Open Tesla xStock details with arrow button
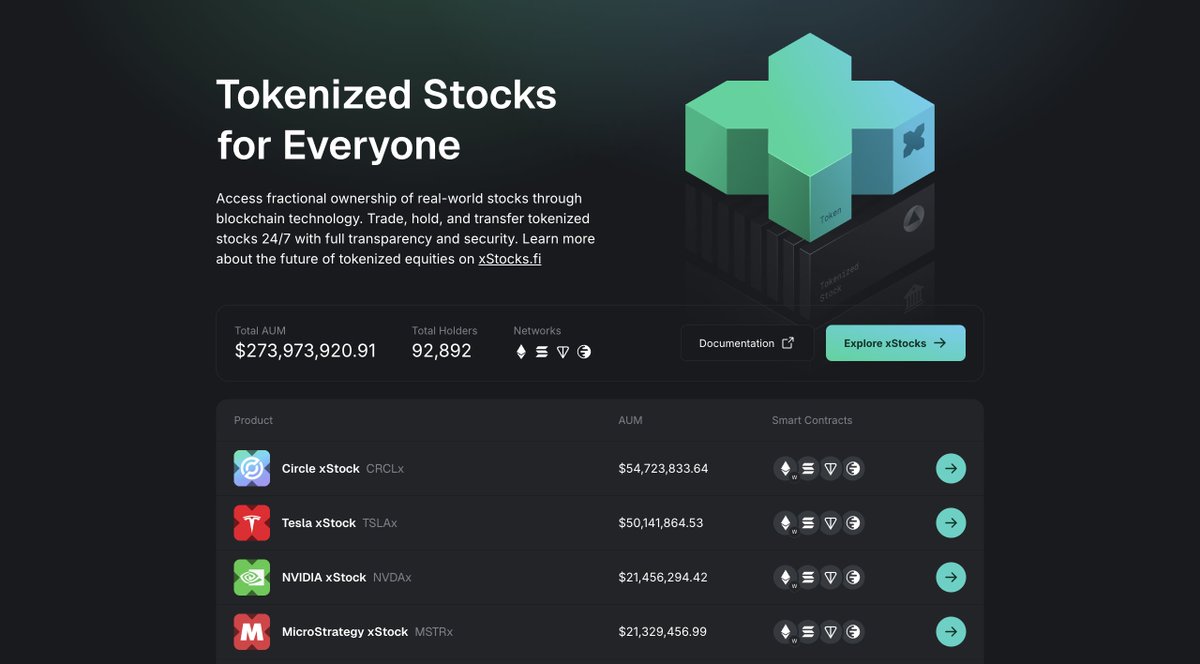 tap(951, 522)
